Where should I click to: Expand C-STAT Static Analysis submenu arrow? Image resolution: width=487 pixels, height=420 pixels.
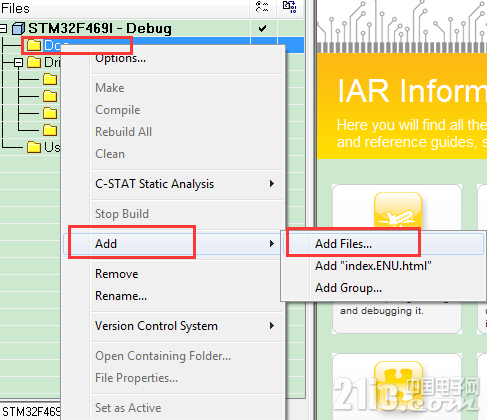[272, 184]
